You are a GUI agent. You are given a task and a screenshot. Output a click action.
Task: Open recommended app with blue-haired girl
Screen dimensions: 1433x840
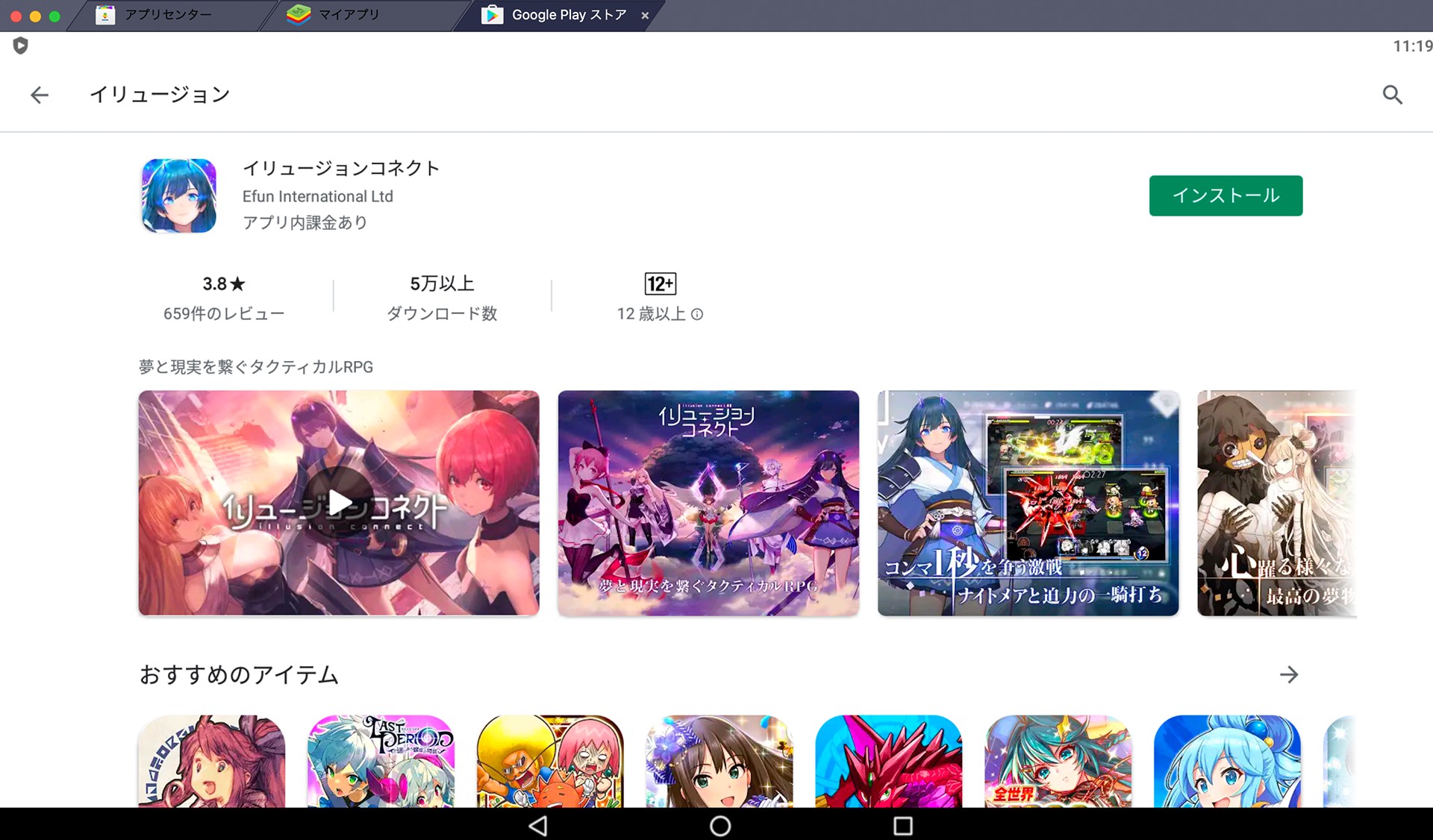(1227, 761)
